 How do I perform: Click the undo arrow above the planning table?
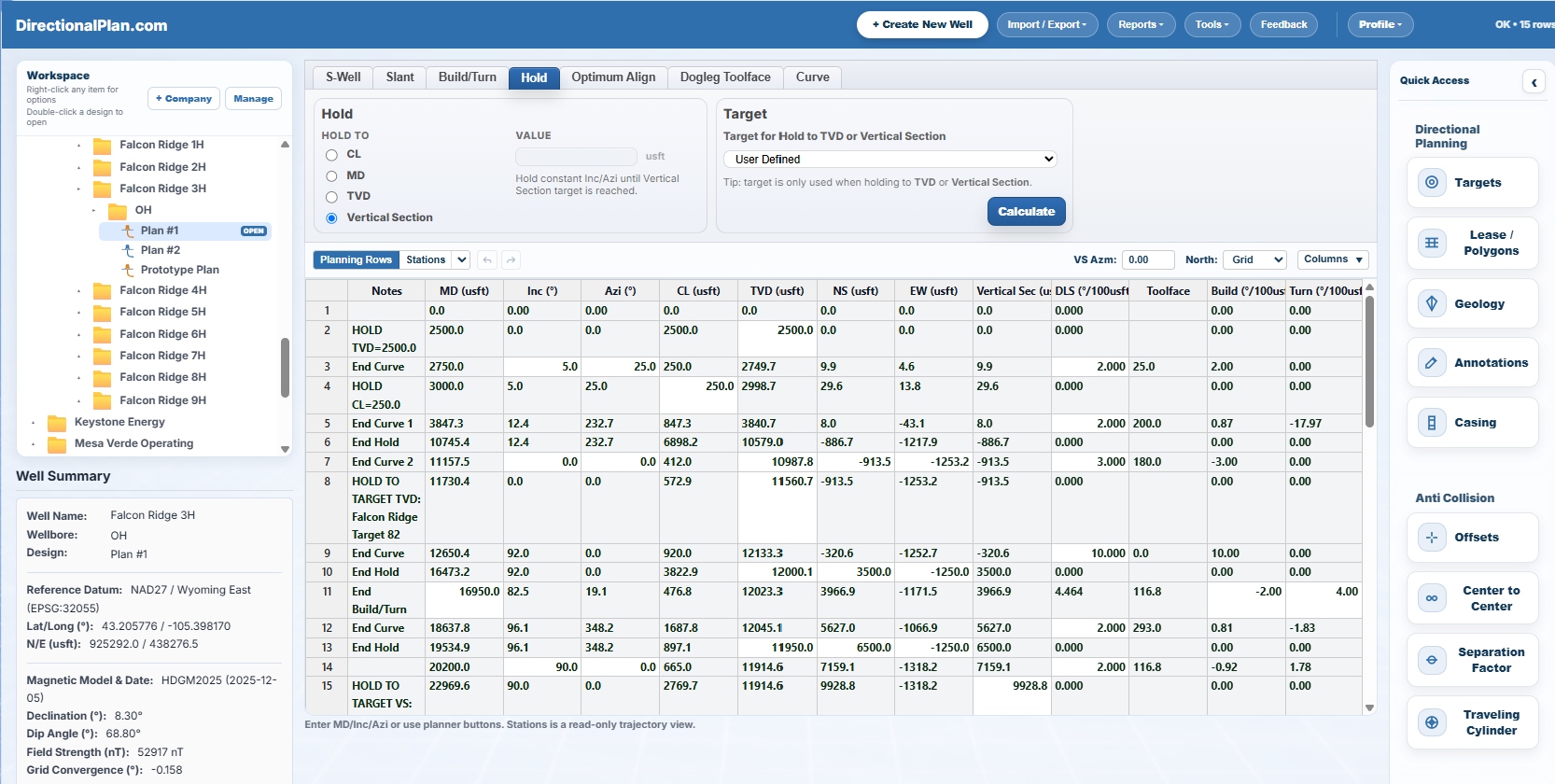point(486,260)
